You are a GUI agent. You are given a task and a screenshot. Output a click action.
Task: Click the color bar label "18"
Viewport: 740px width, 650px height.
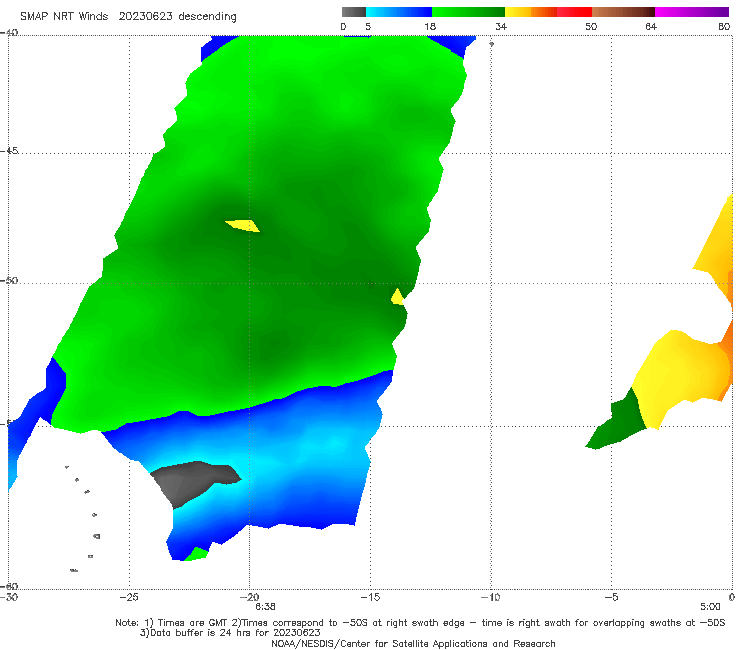[x=430, y=26]
